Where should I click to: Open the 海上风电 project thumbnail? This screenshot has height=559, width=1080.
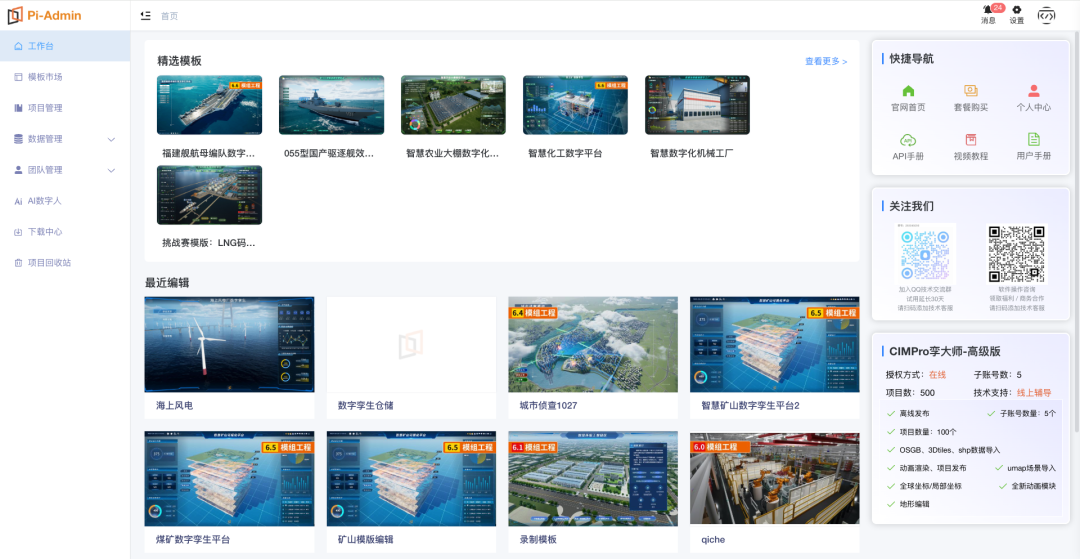(x=229, y=344)
